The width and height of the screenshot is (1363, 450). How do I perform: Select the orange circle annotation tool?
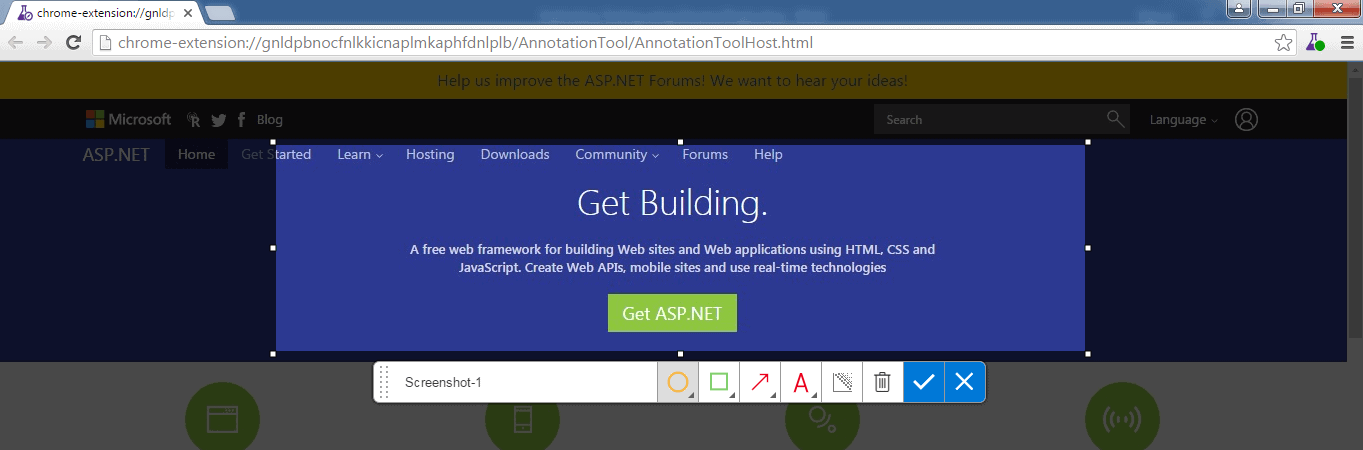(x=677, y=382)
